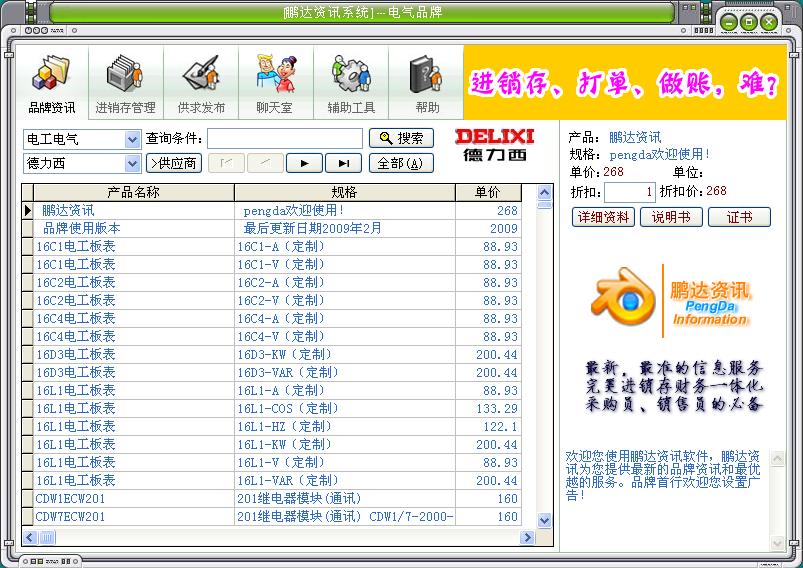Click message panel scrollbar down arrow
Screen dimensions: 803x568
click(777, 543)
